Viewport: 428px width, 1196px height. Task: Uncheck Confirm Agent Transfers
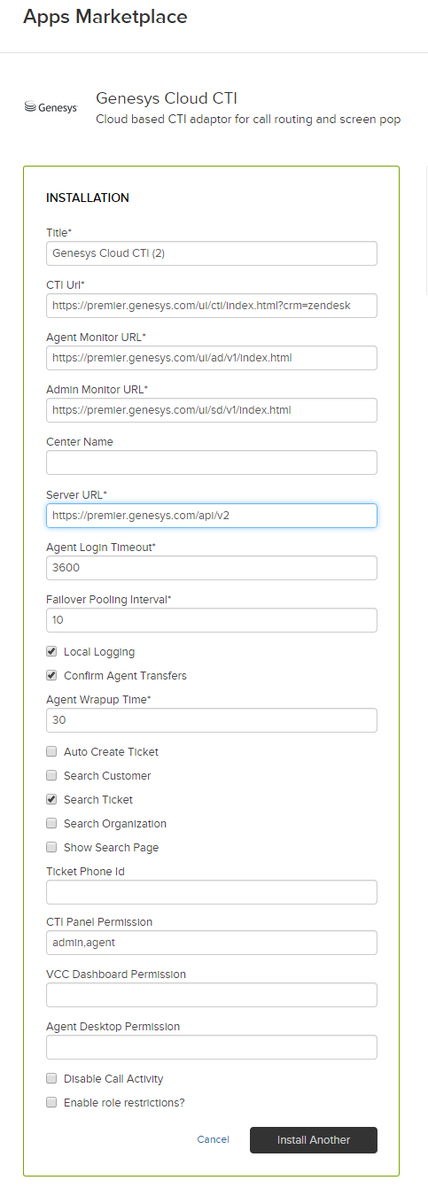52,676
